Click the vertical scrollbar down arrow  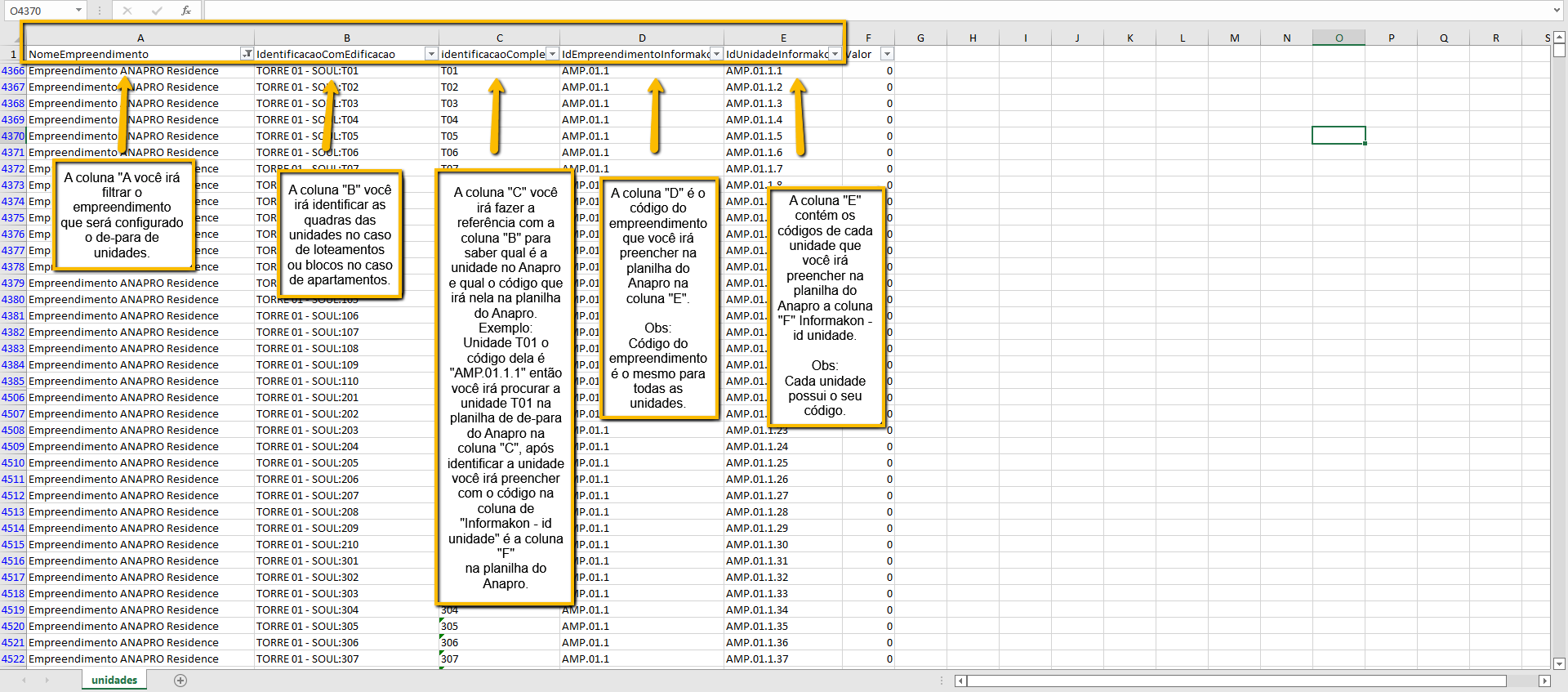pyautogui.click(x=1559, y=663)
